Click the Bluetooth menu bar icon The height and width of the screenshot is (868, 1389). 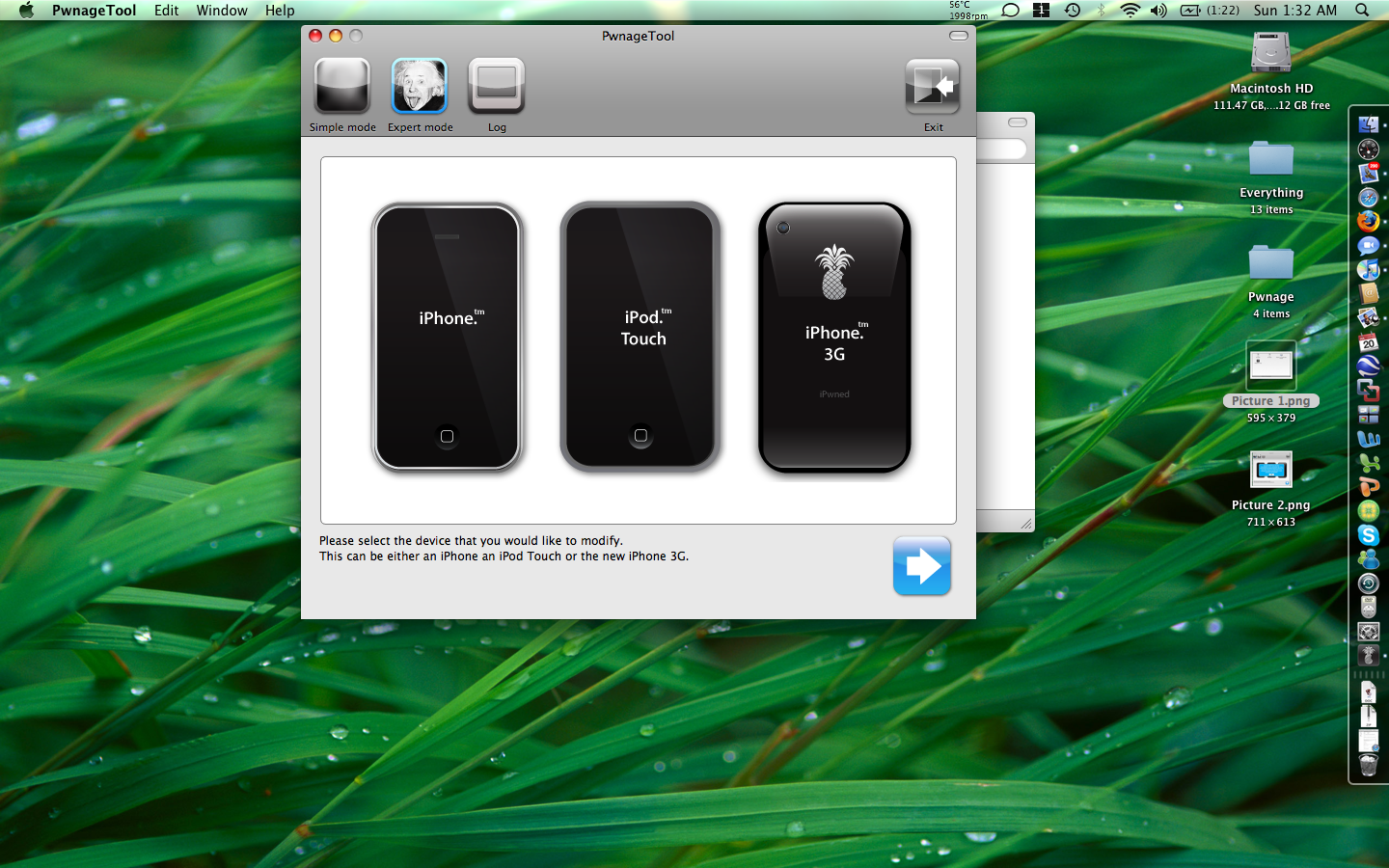point(1102,11)
